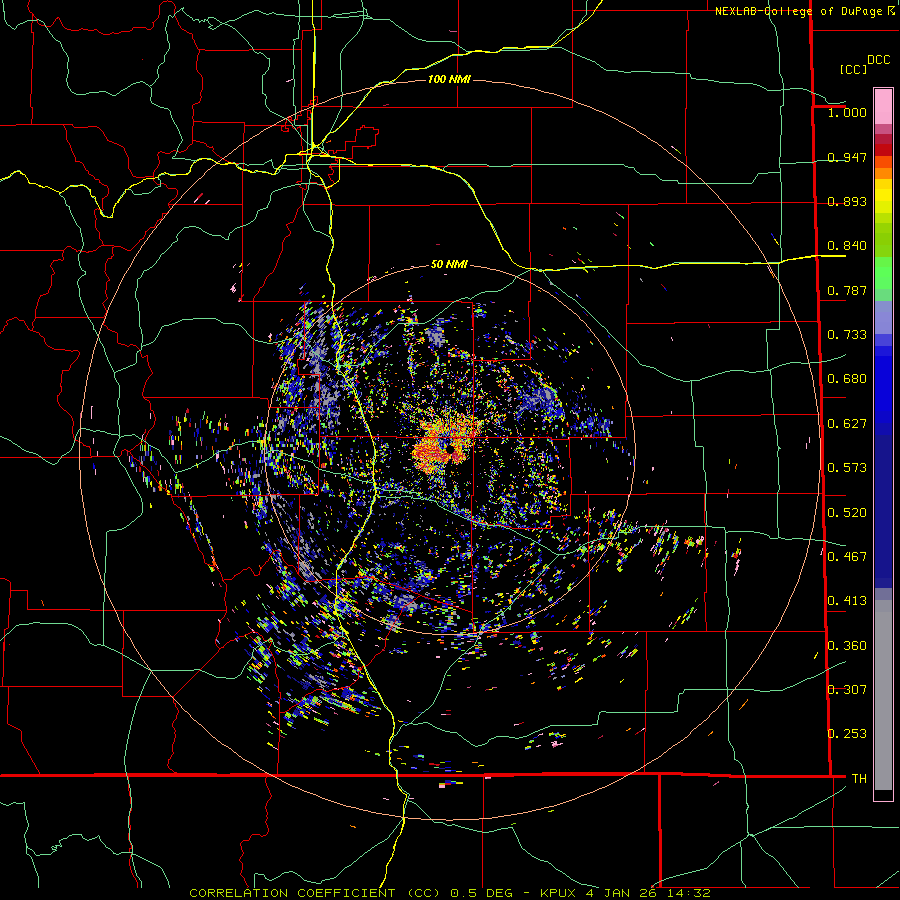Pick the bright green color bar segment
900x900 pixels.
[883, 273]
